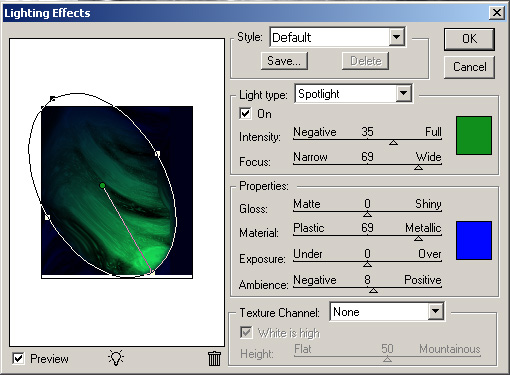Open the blue properties color swatch

pyautogui.click(x=474, y=240)
